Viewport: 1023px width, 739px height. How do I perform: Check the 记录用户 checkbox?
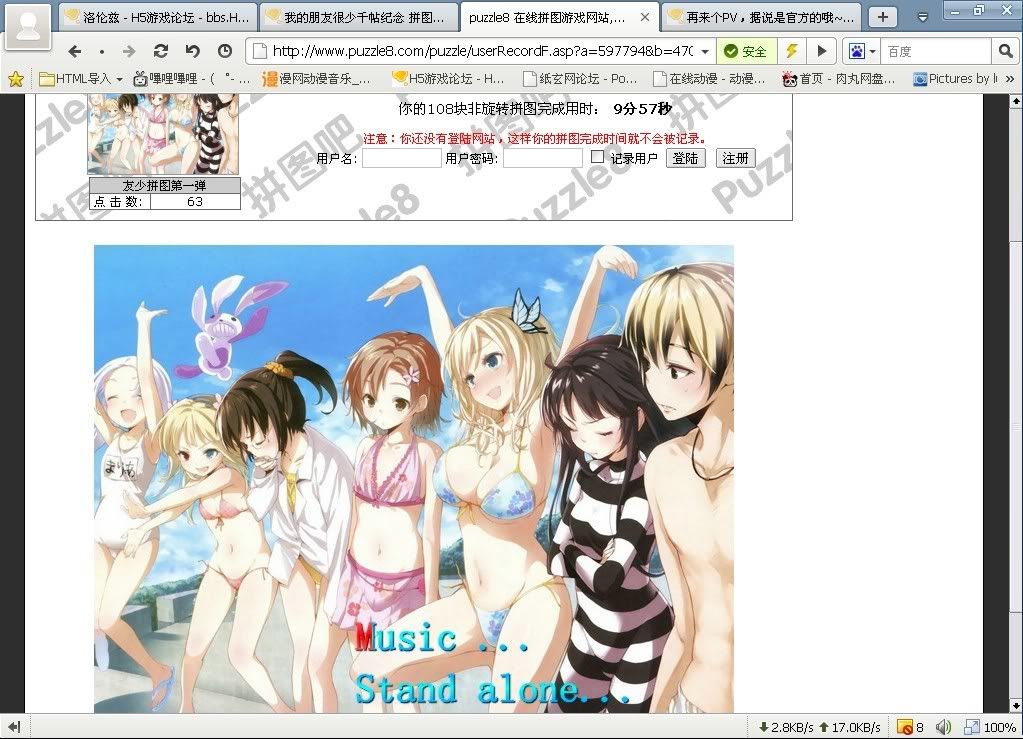[597, 157]
